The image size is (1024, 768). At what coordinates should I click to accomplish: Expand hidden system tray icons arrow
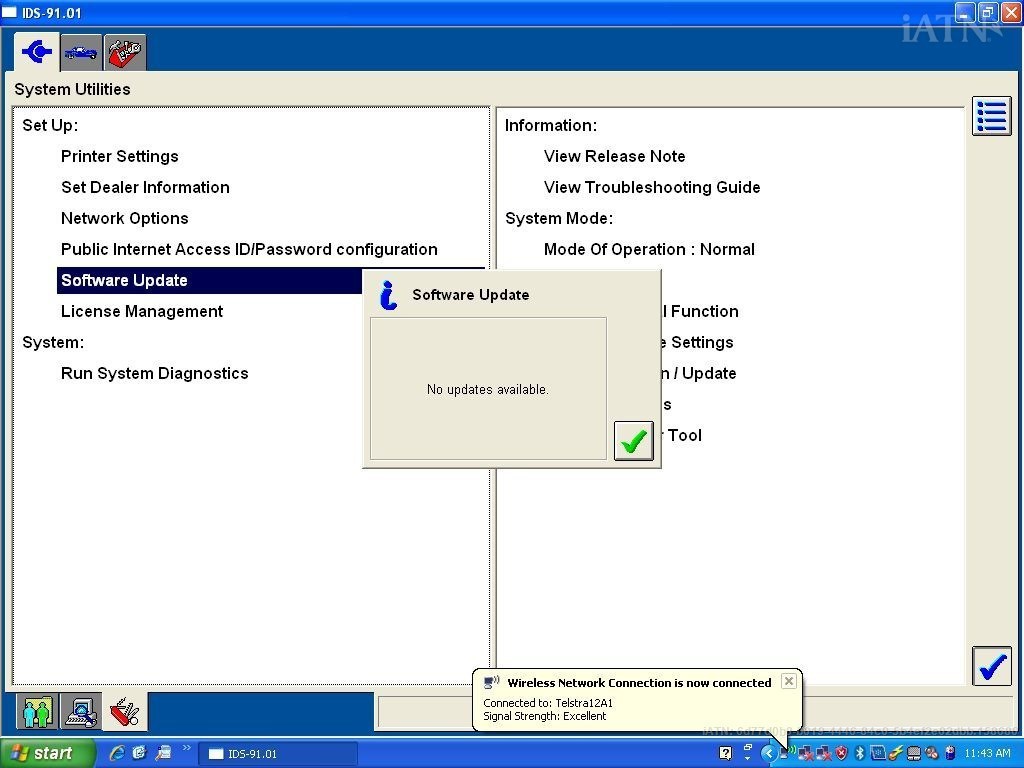pyautogui.click(x=768, y=753)
